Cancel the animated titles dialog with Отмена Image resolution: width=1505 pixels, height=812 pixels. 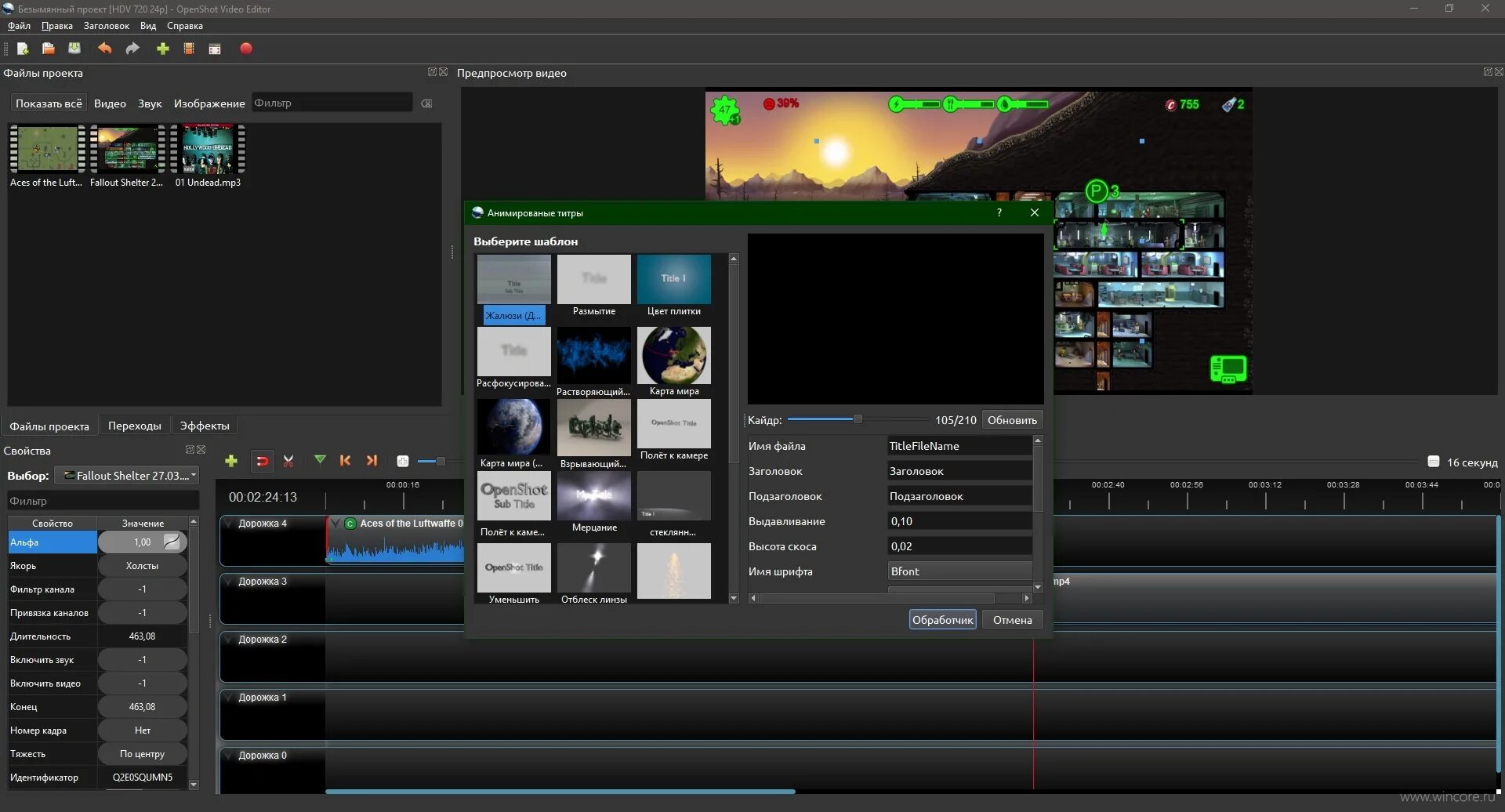[1011, 619]
